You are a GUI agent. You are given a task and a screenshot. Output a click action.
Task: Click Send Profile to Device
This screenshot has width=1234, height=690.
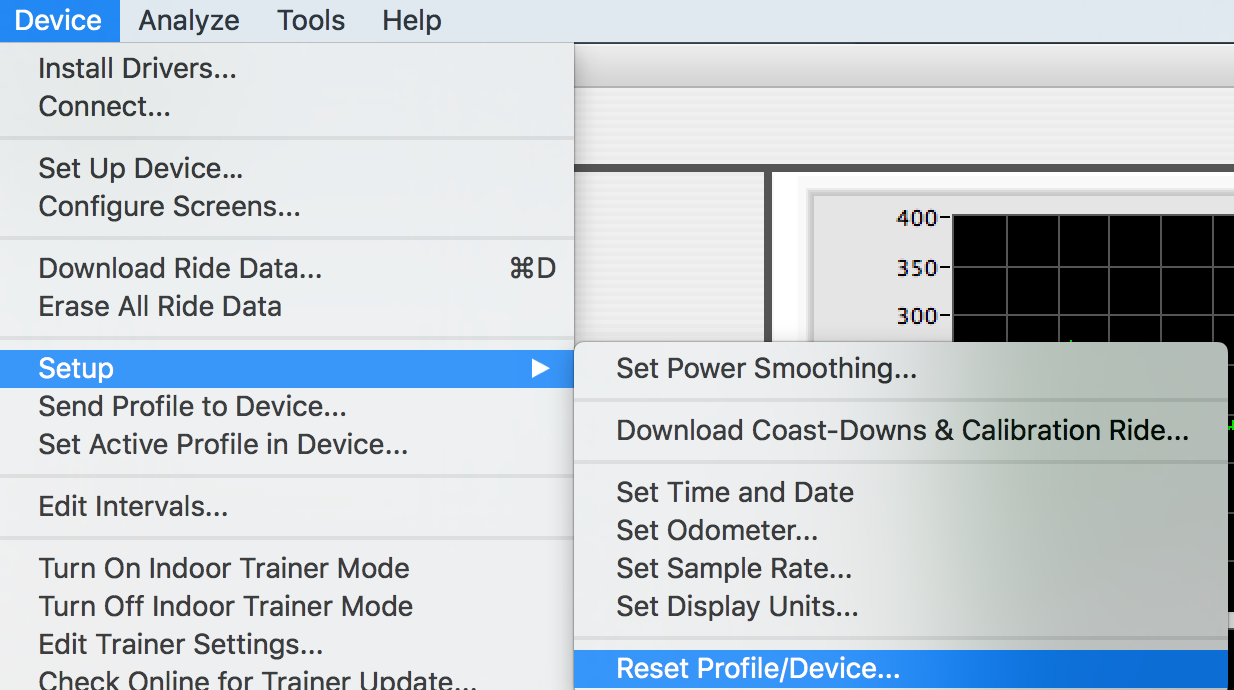click(192, 406)
